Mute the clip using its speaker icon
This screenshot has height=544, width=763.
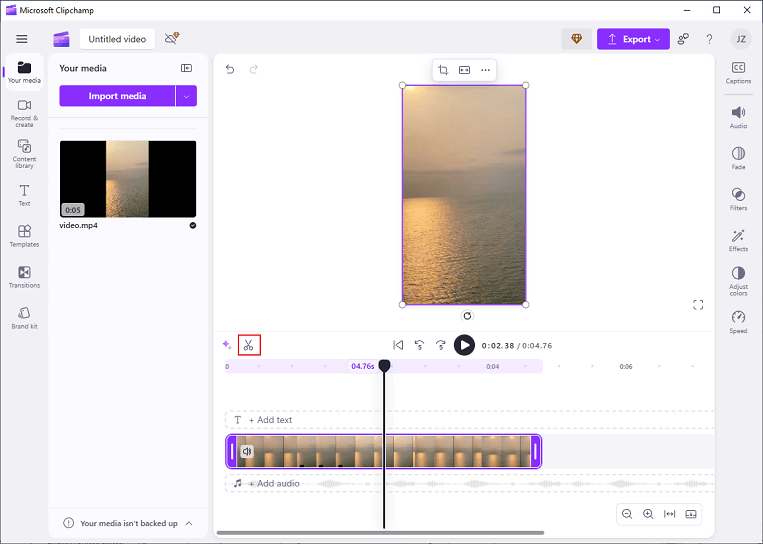[x=247, y=451]
